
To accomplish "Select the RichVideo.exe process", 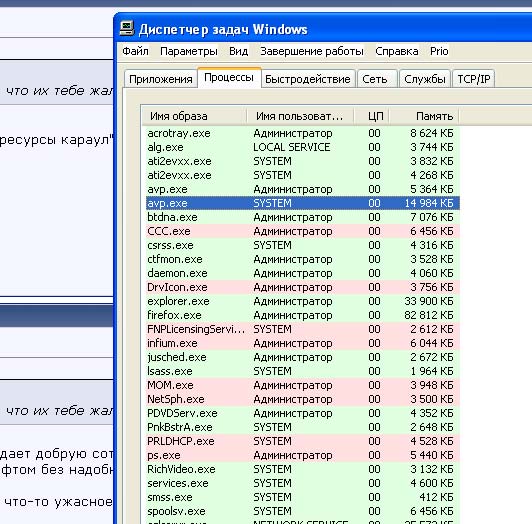I will tap(303, 469).
